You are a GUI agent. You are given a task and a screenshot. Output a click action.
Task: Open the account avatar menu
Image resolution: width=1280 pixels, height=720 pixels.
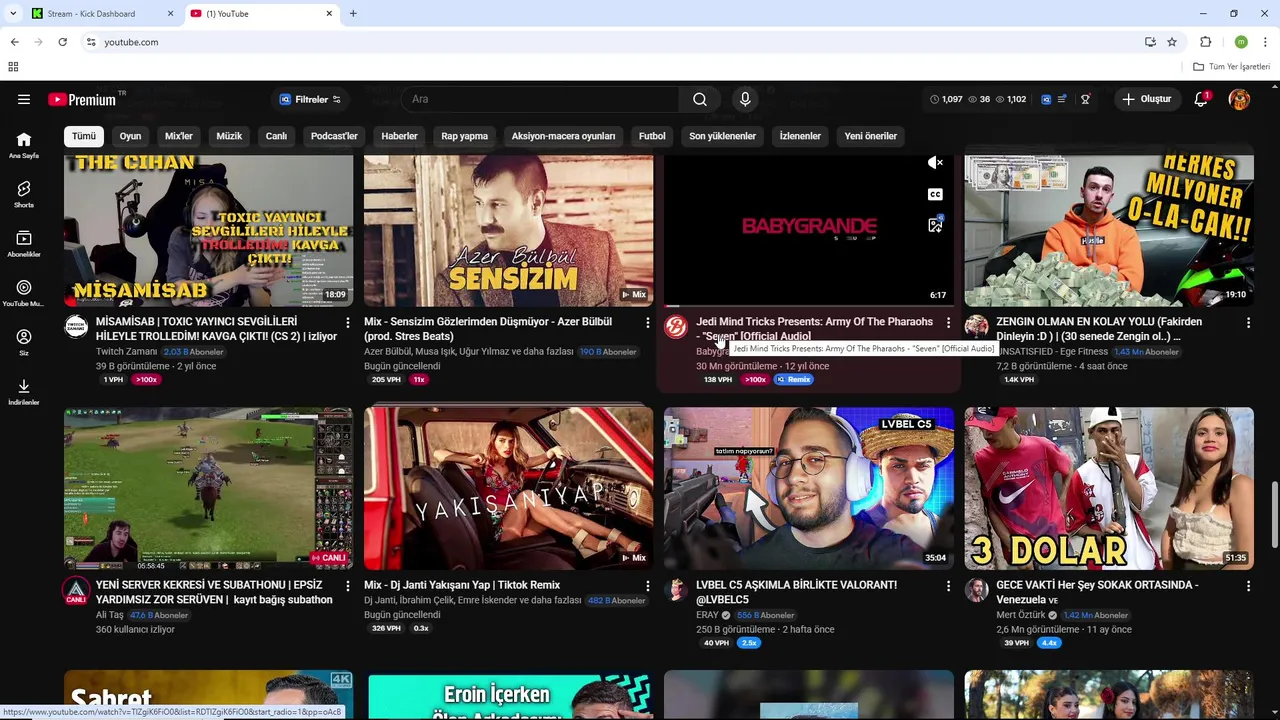(x=1239, y=99)
